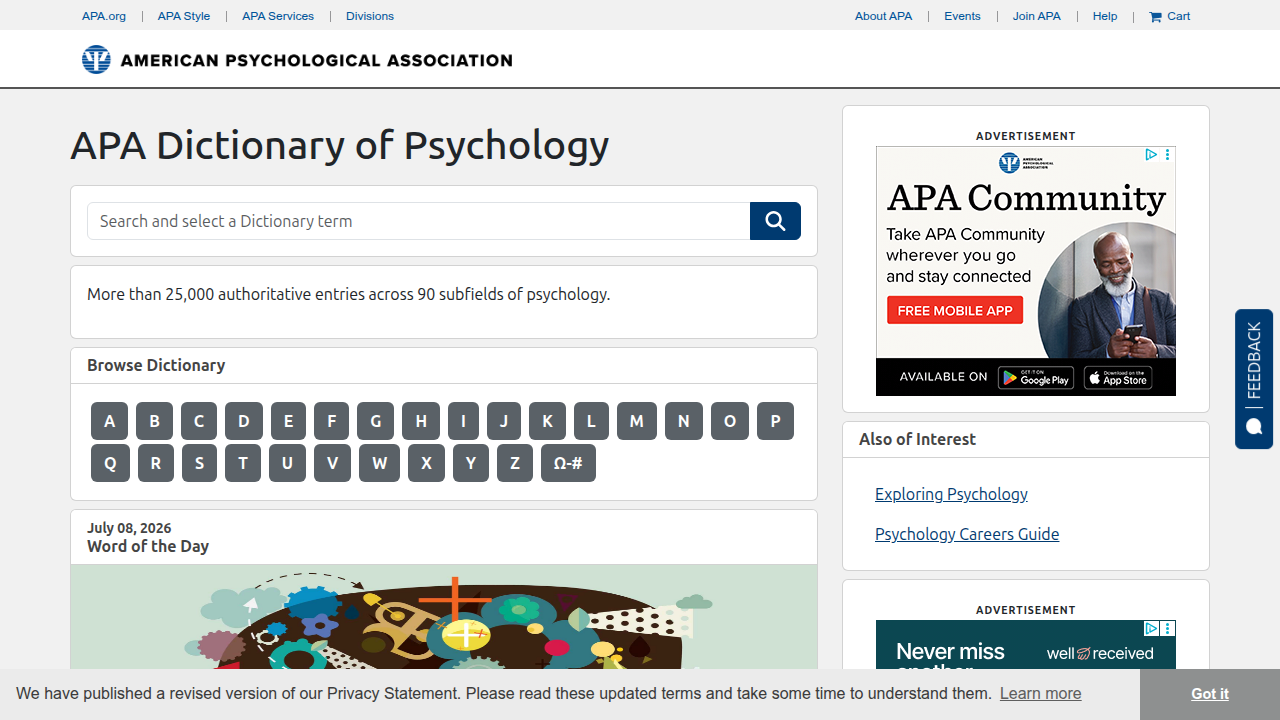Browse dictionary letter J

[x=504, y=421]
